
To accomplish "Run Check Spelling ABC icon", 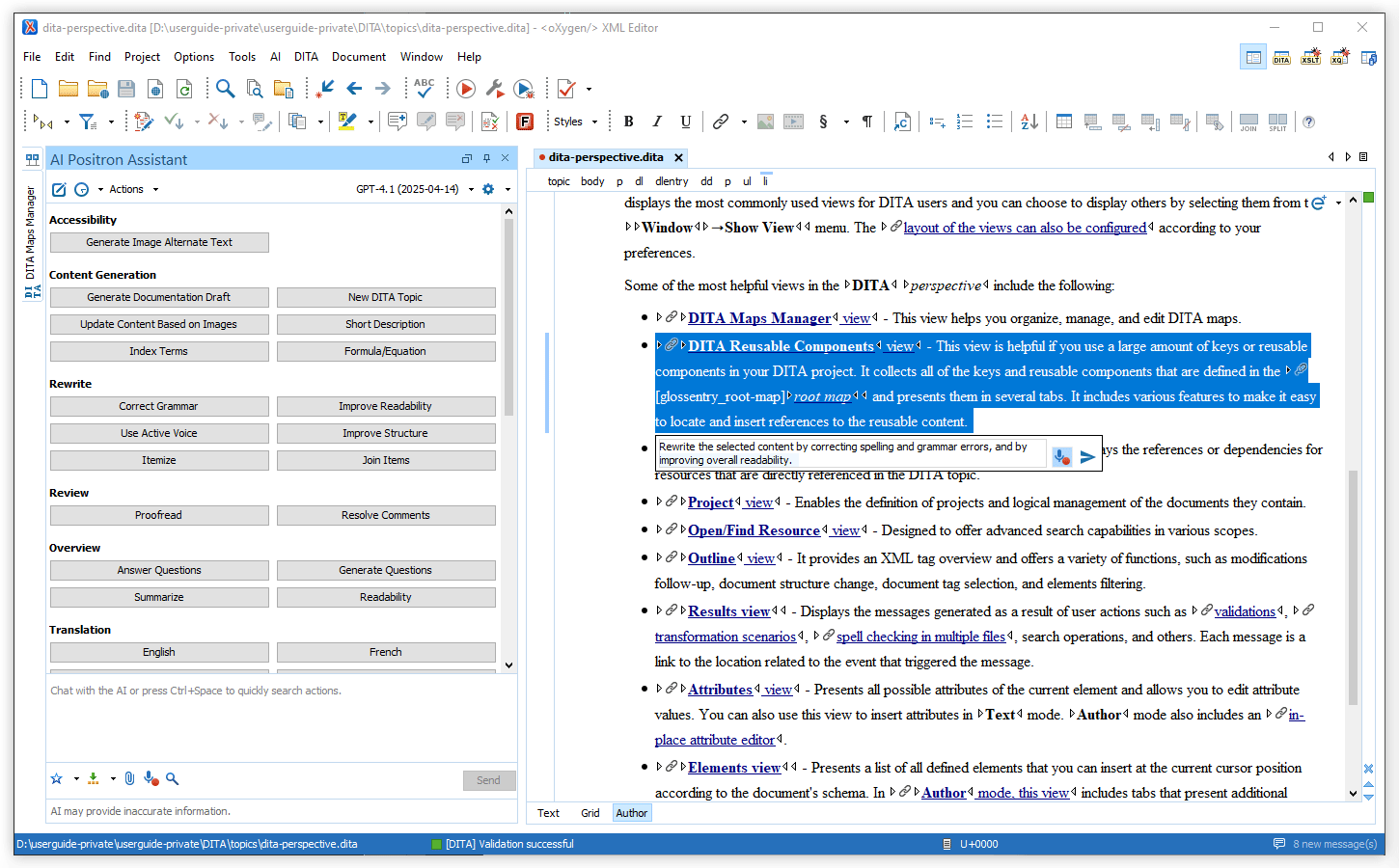I will pos(424,89).
